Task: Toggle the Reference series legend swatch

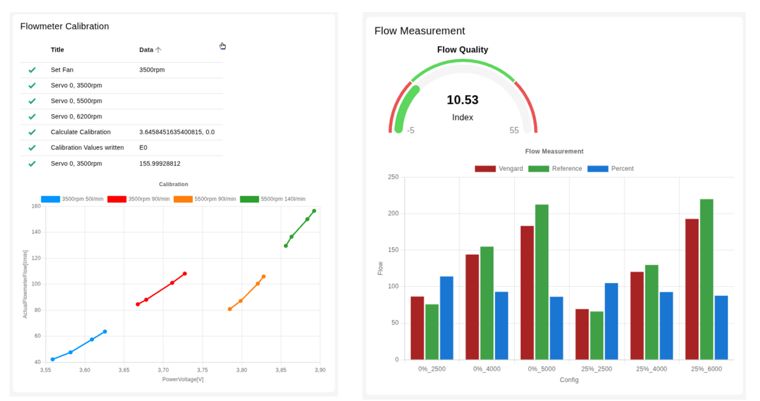Action: [x=538, y=169]
